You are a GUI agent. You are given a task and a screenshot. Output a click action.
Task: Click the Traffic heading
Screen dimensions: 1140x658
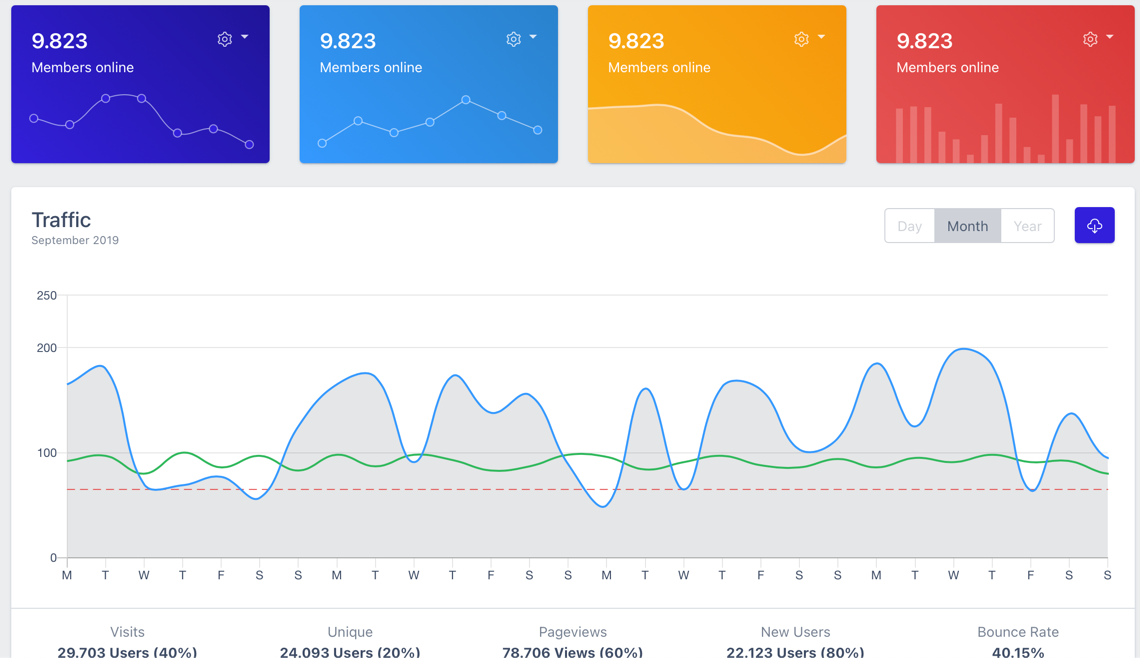pos(61,220)
